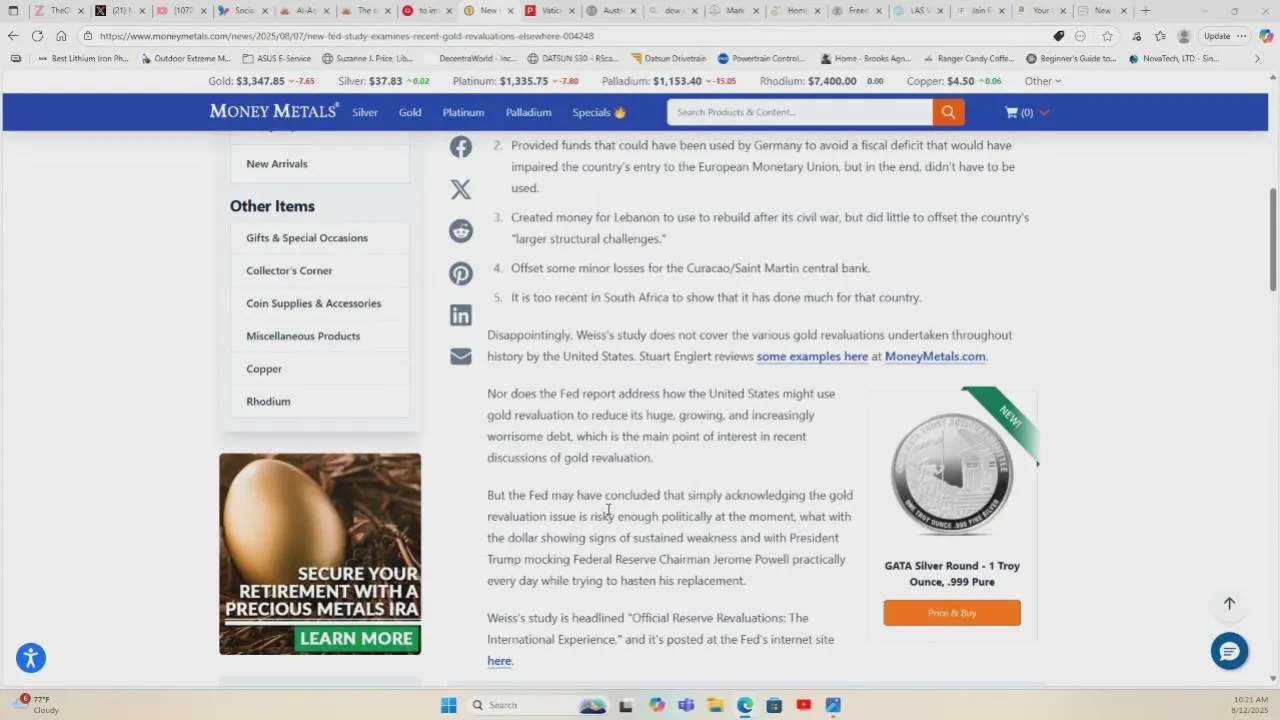Viewport: 1280px width, 720px height.
Task: Click Price & Buy button
Action: [x=952, y=613]
